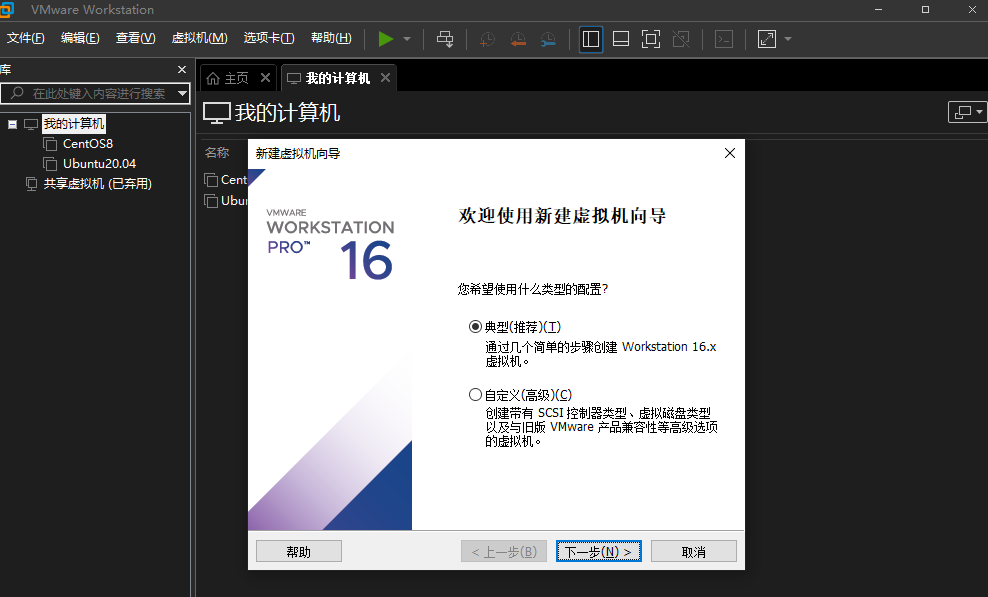The image size is (988, 597).
Task: Click the shared VMs icon in tree
Action: (x=31, y=184)
